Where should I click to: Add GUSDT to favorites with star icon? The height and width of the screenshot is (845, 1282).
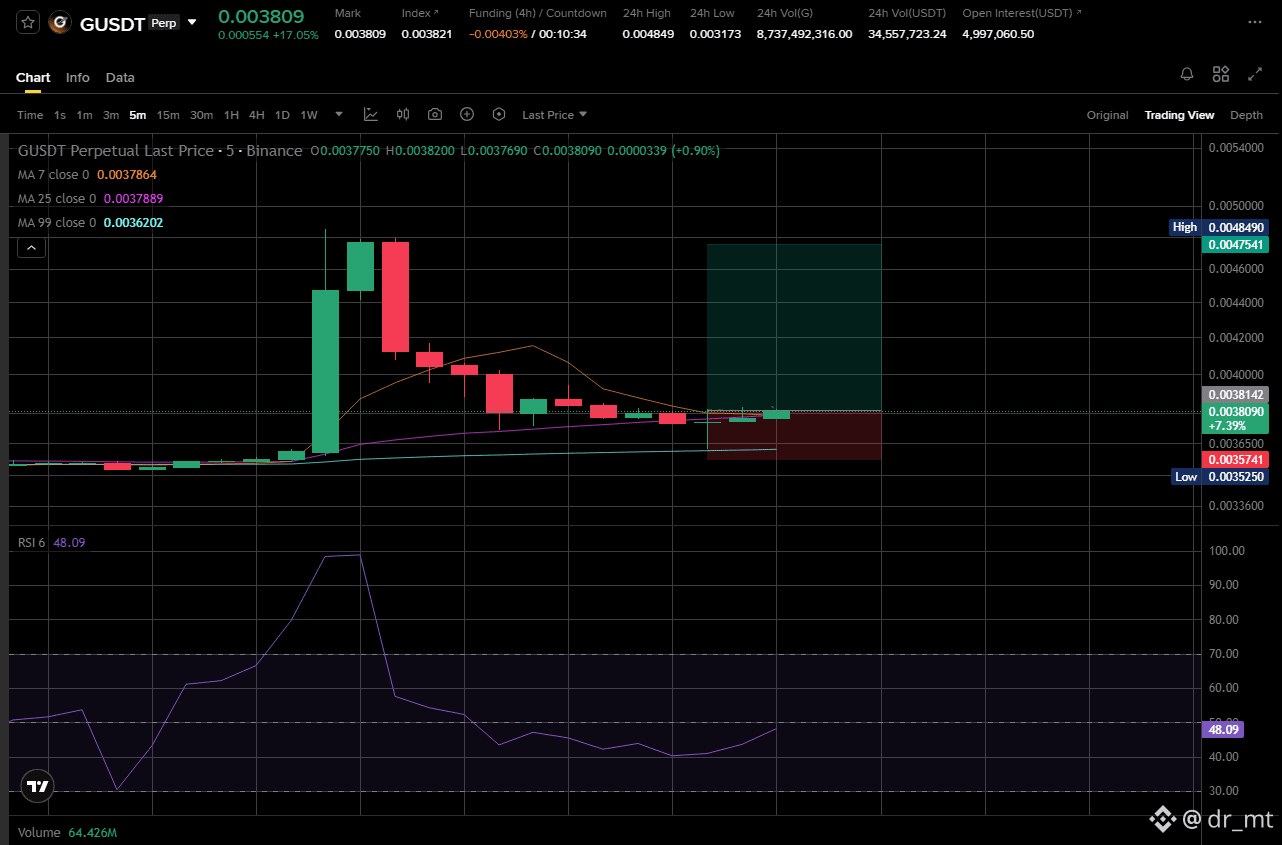(x=28, y=22)
